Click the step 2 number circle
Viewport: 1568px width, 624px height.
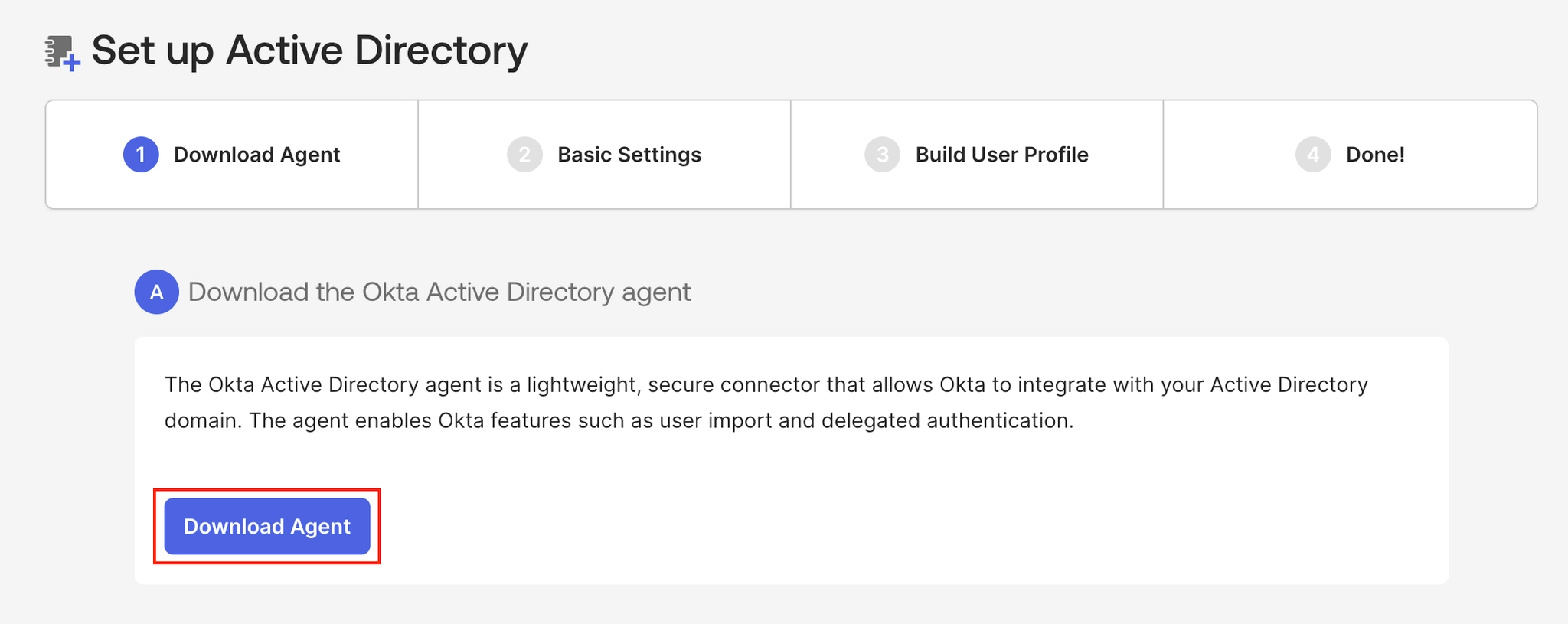coord(524,155)
